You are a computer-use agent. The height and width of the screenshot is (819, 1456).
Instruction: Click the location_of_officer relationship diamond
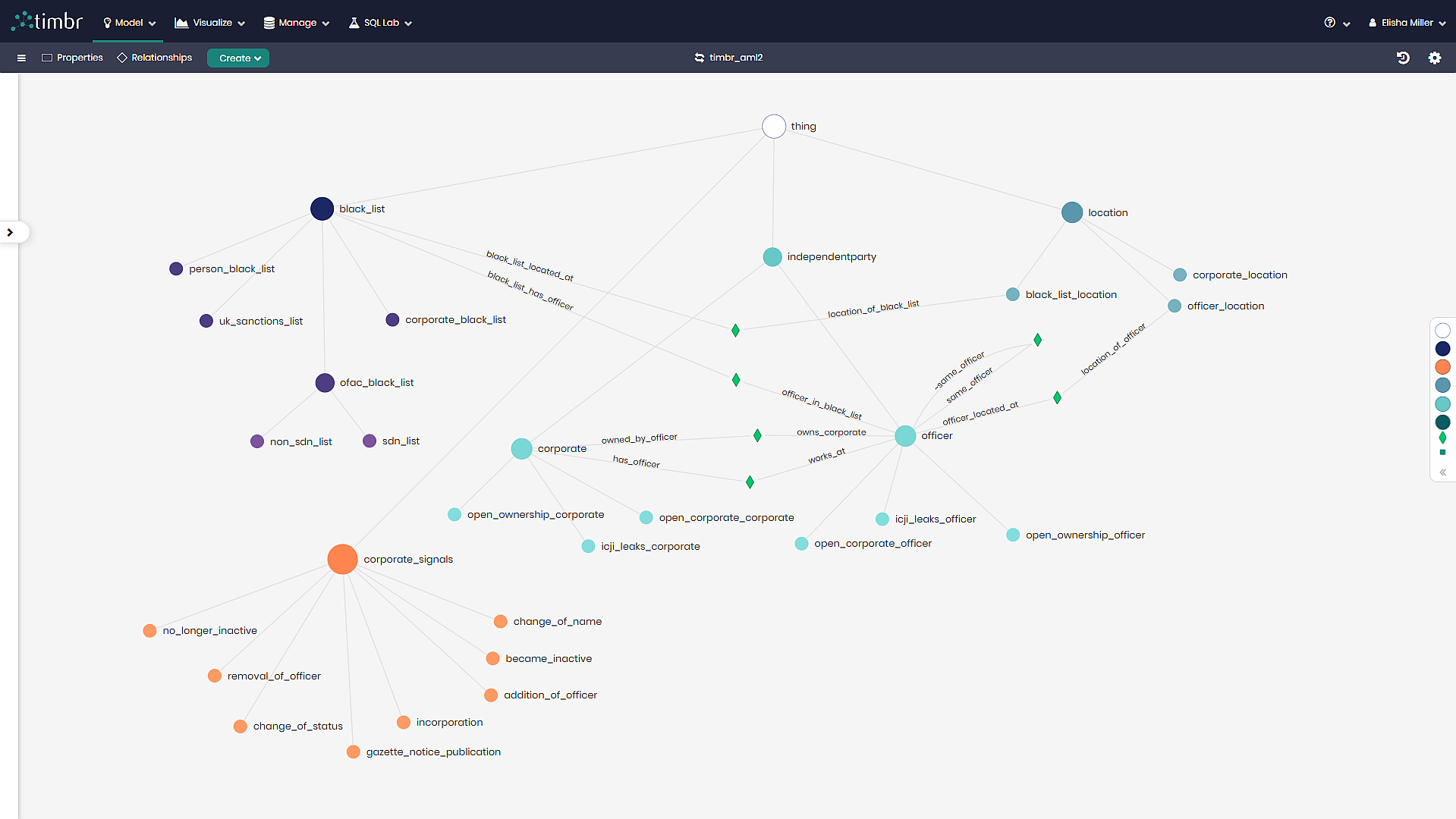[1057, 398]
